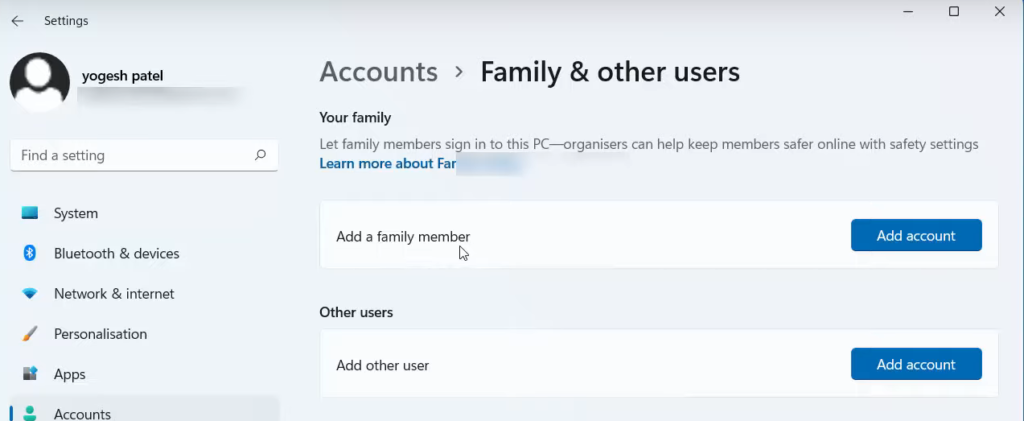
Task: Click the Apps icon in sidebar
Action: pos(30,374)
